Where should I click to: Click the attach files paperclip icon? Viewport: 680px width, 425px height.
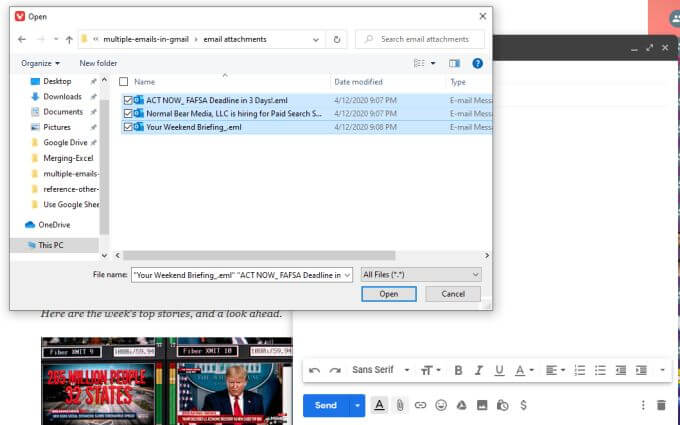tap(400, 405)
